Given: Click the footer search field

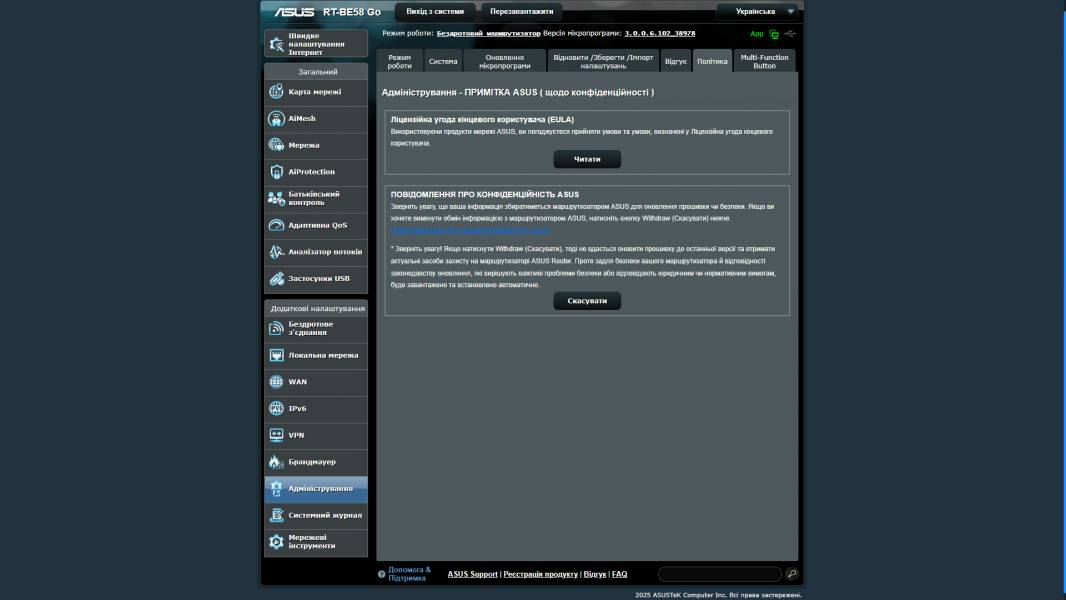Looking at the screenshot, I should point(720,574).
